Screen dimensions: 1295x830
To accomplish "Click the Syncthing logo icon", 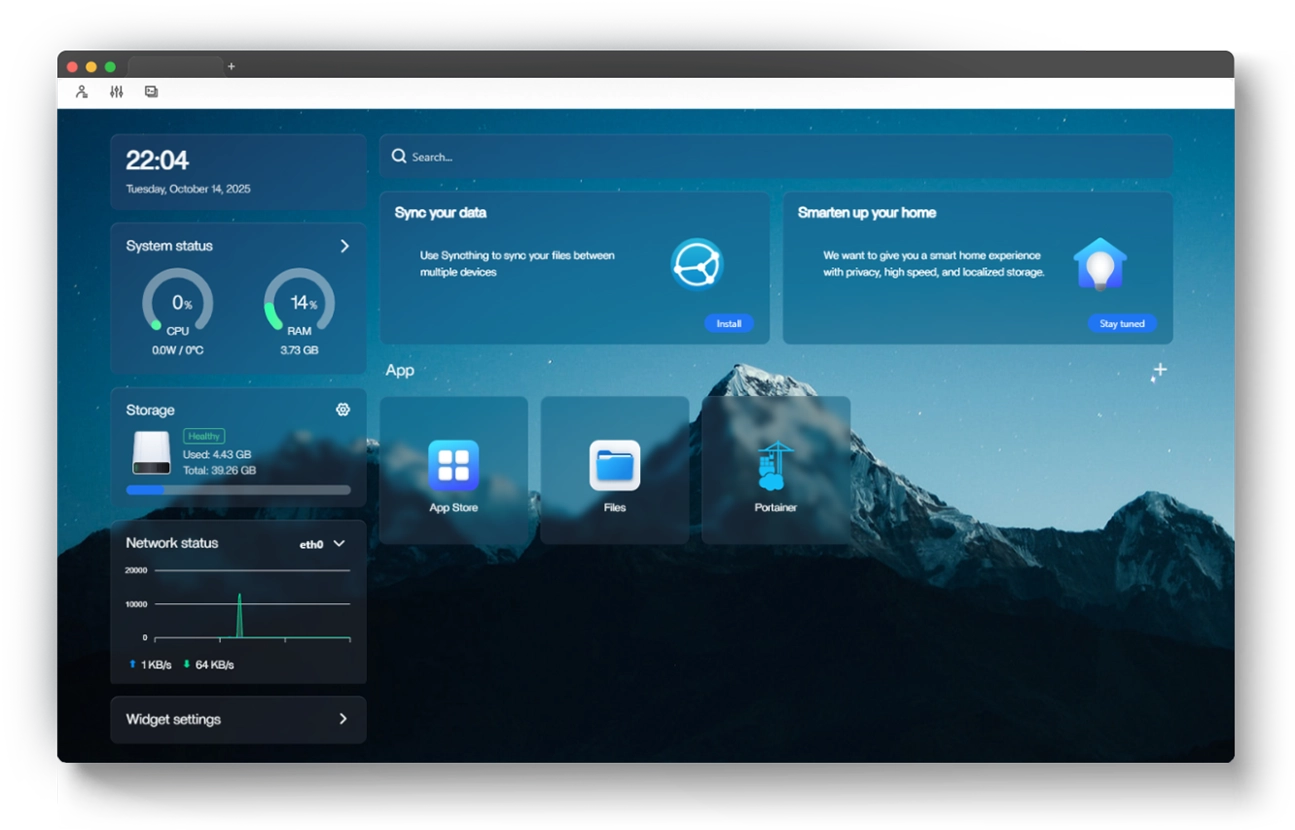I will pyautogui.click(x=696, y=264).
